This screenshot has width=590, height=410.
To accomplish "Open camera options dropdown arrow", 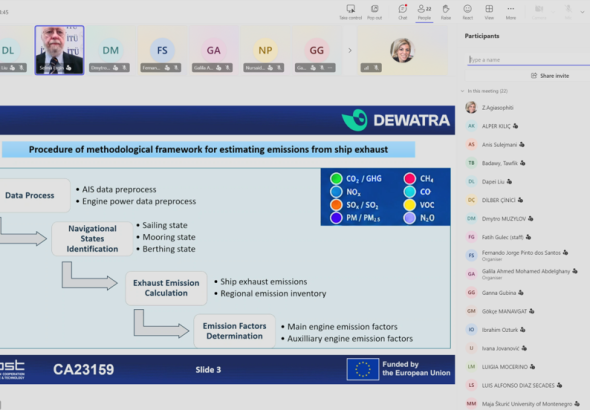I will click(553, 12).
